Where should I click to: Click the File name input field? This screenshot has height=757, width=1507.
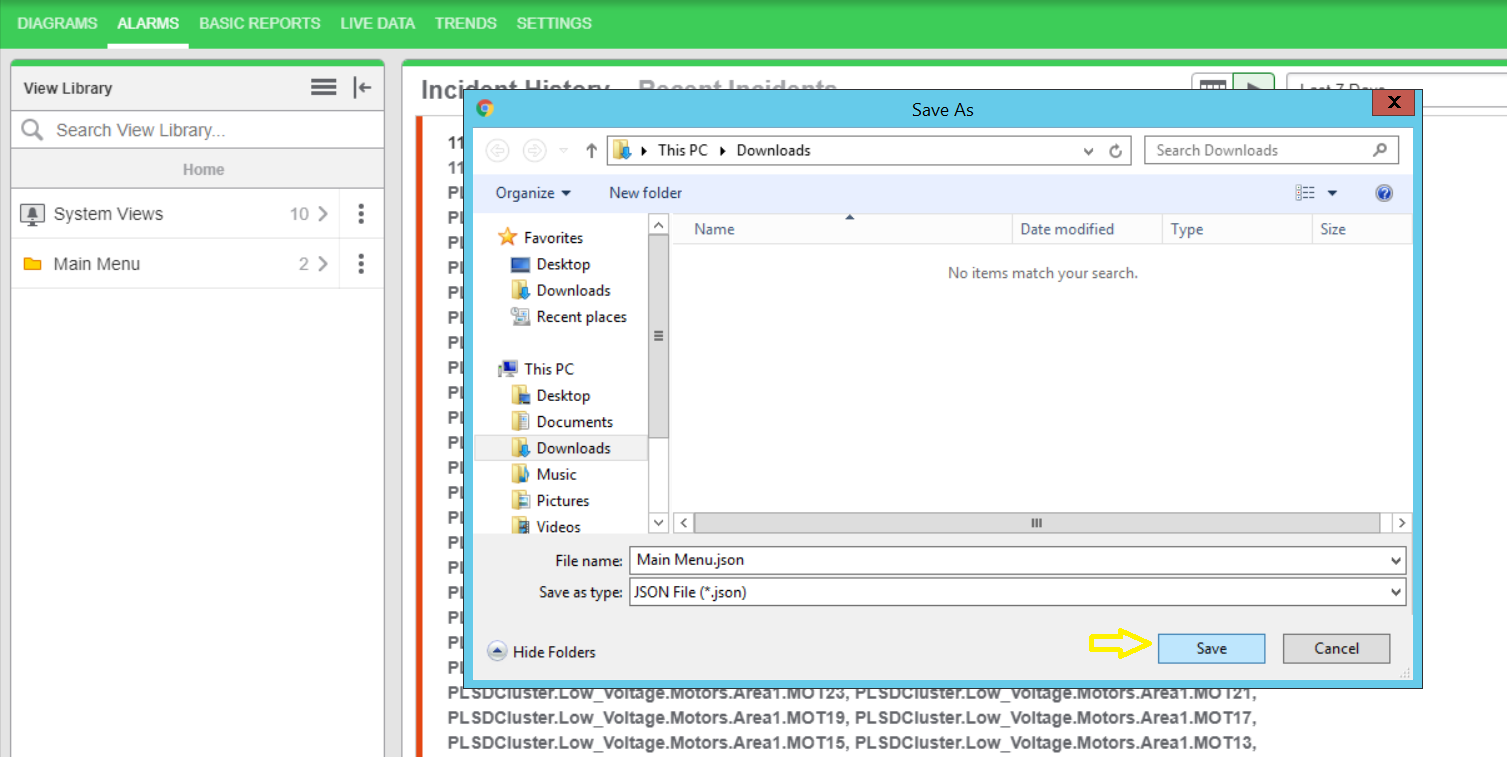point(1008,561)
